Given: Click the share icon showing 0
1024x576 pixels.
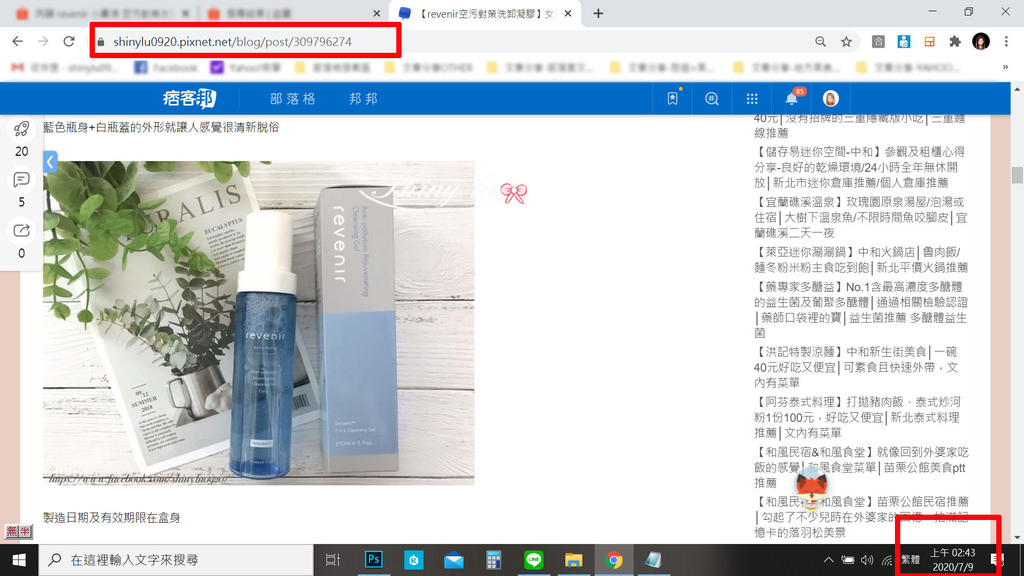Looking at the screenshot, I should pos(22,231).
